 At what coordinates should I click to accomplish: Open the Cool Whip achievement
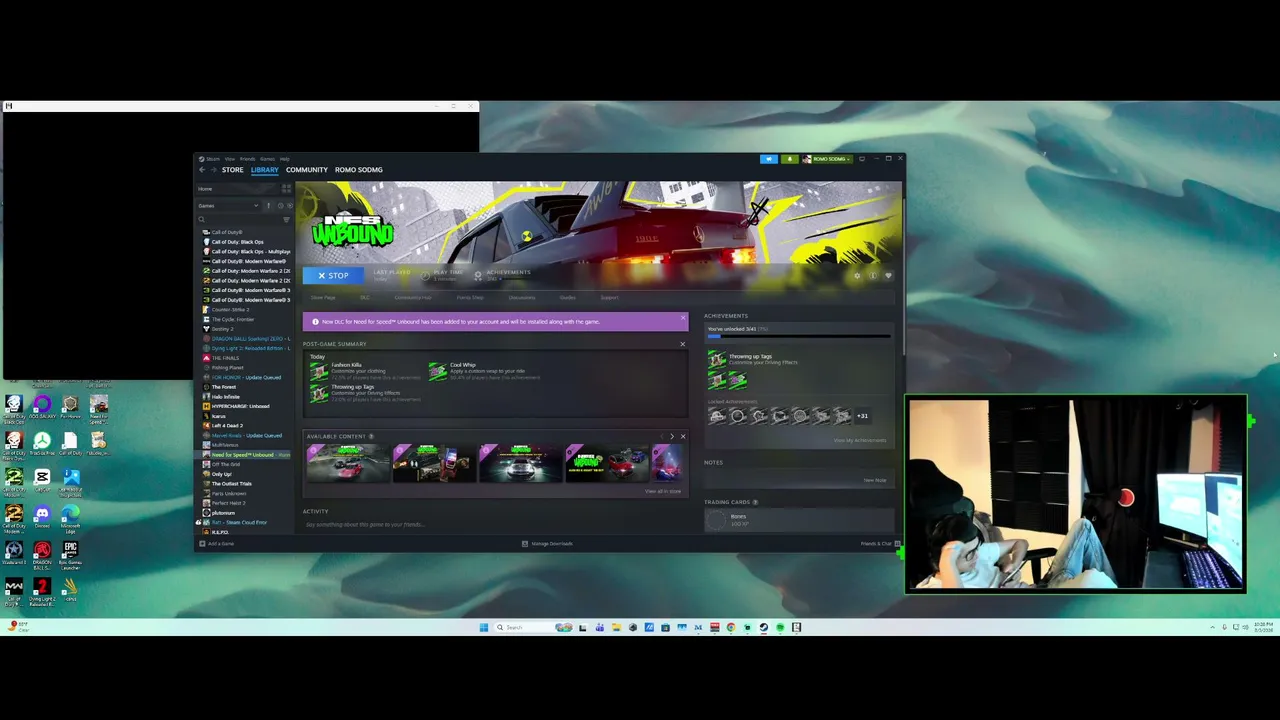click(x=486, y=371)
